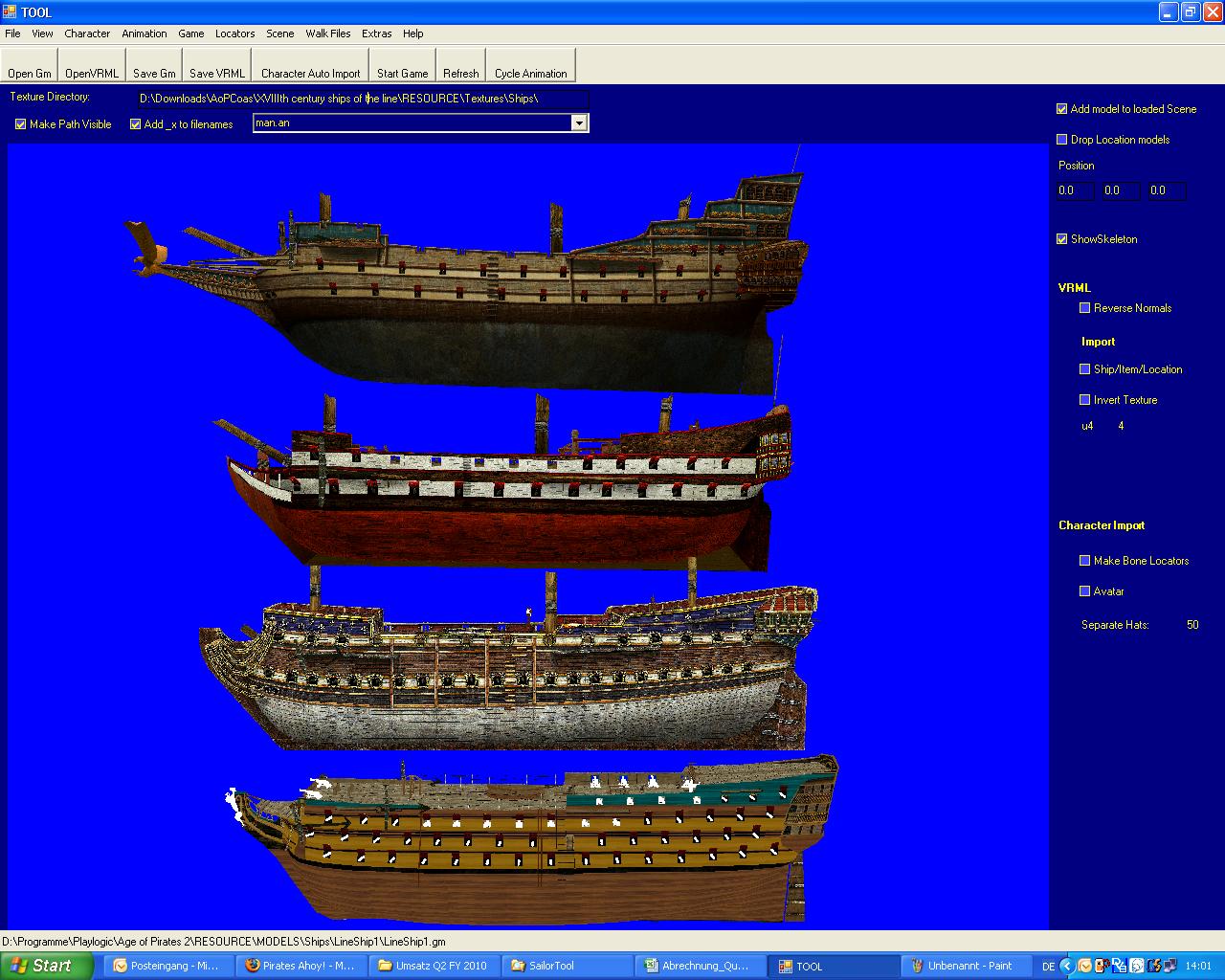1225x980 pixels.
Task: Enable Reverse Normals checkbox
Action: click(x=1085, y=308)
